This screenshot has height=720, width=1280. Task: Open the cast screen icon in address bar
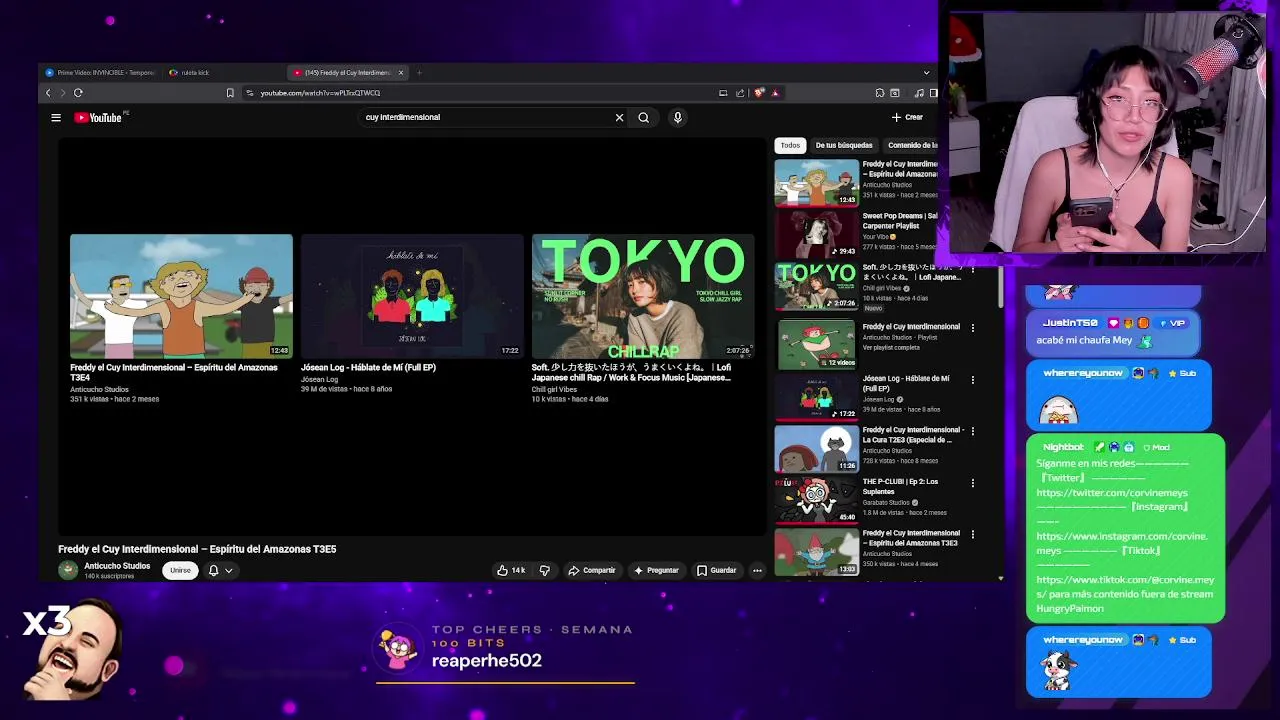(723, 93)
